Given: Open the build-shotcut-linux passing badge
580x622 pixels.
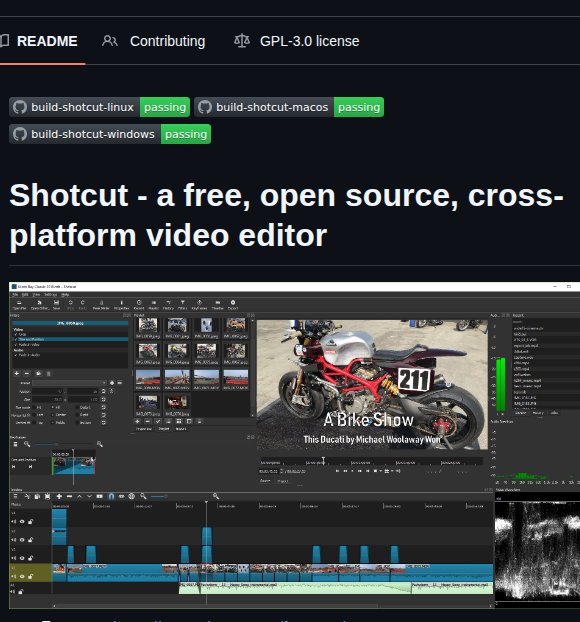Looking at the screenshot, I should click(100, 107).
